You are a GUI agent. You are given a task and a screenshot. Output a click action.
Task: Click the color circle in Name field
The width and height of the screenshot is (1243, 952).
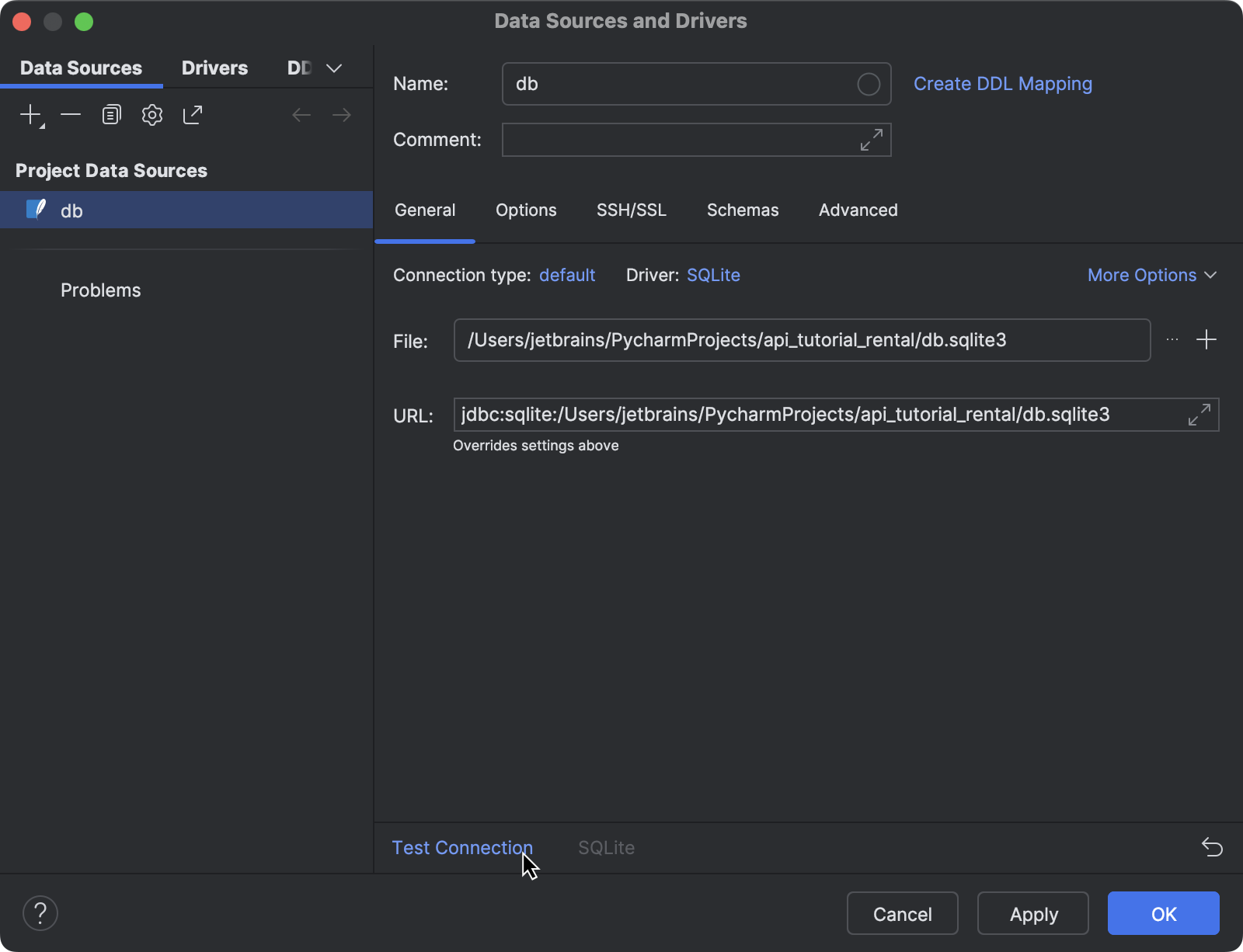[869, 84]
